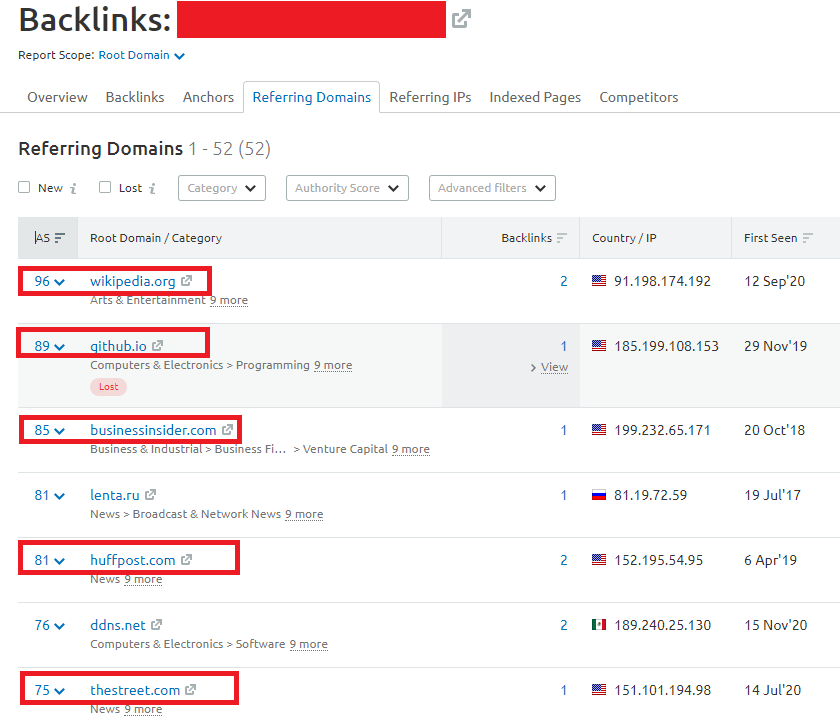Screen dimensions: 840x716
Task: Open the businessinsider.com external link icon
Action: [x=227, y=429]
